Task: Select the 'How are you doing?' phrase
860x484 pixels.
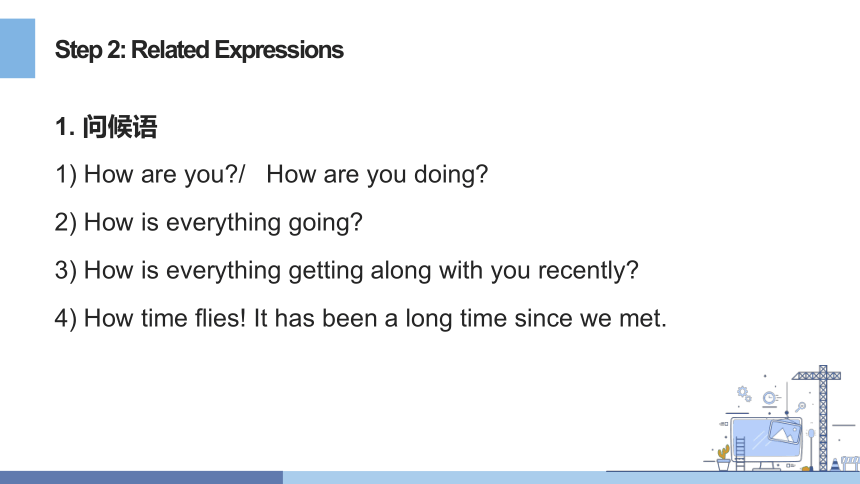Action: pos(377,175)
